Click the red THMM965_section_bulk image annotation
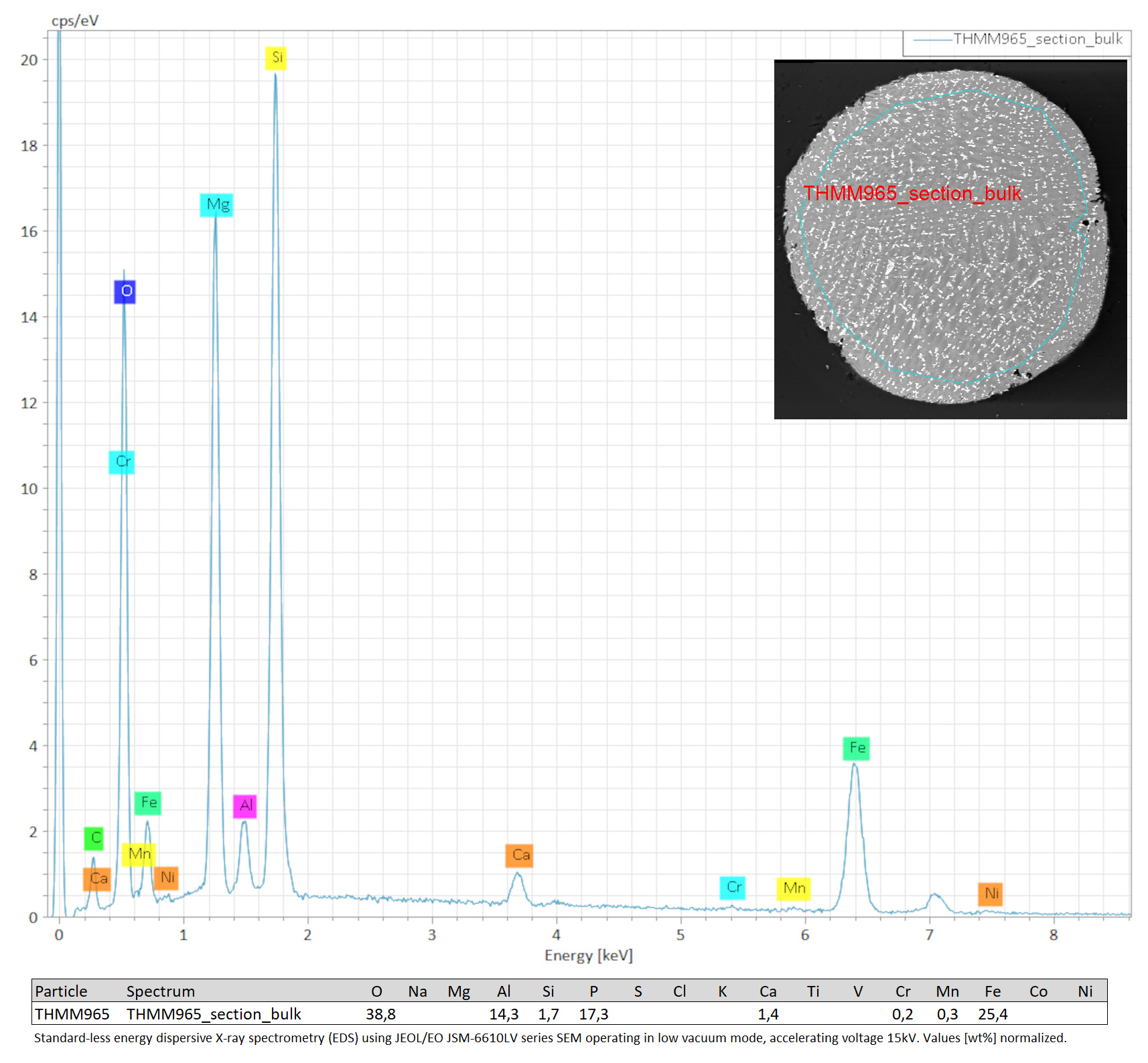 coord(912,194)
